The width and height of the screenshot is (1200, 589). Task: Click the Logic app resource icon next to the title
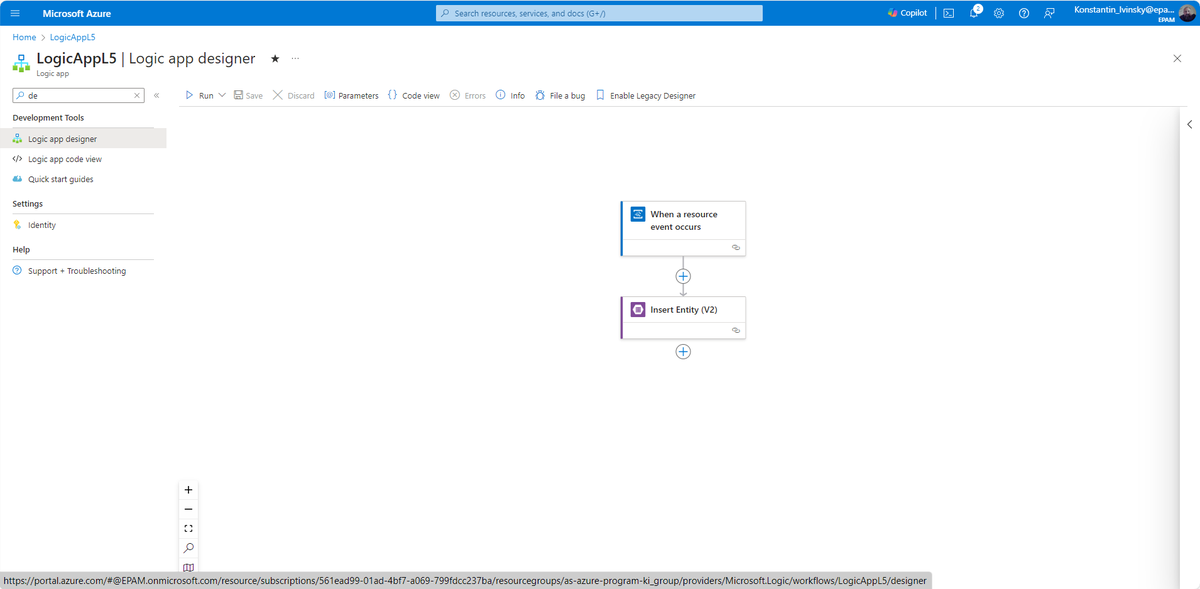(21, 63)
